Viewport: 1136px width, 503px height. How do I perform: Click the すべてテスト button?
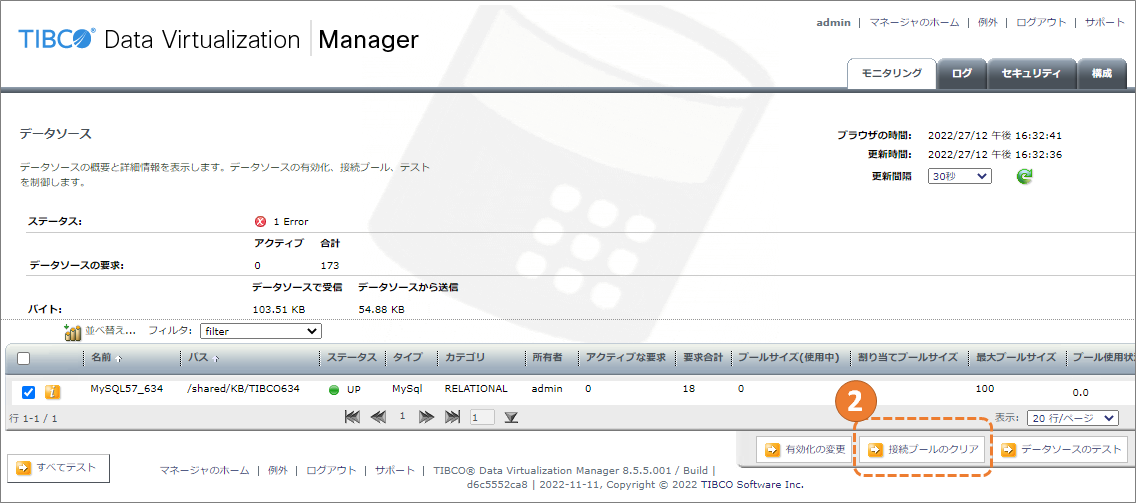click(x=58, y=467)
